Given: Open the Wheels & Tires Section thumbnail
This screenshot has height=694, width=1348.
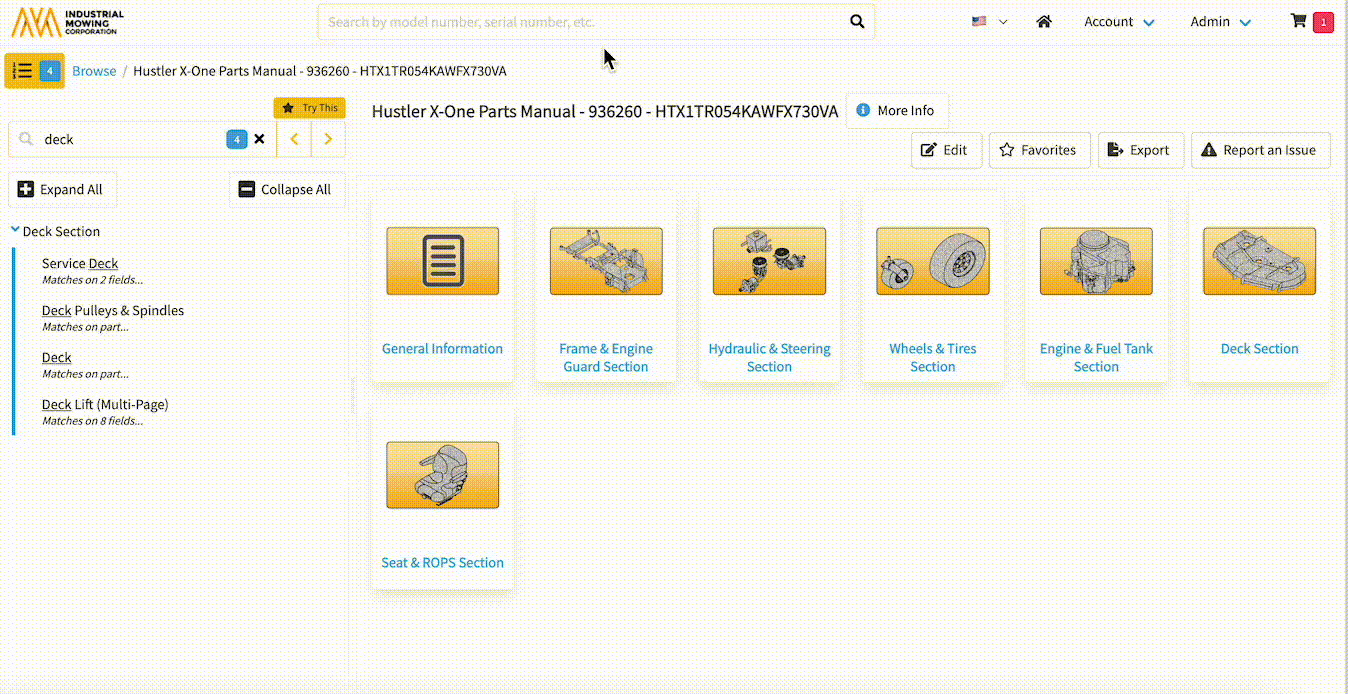Looking at the screenshot, I should tap(932, 262).
